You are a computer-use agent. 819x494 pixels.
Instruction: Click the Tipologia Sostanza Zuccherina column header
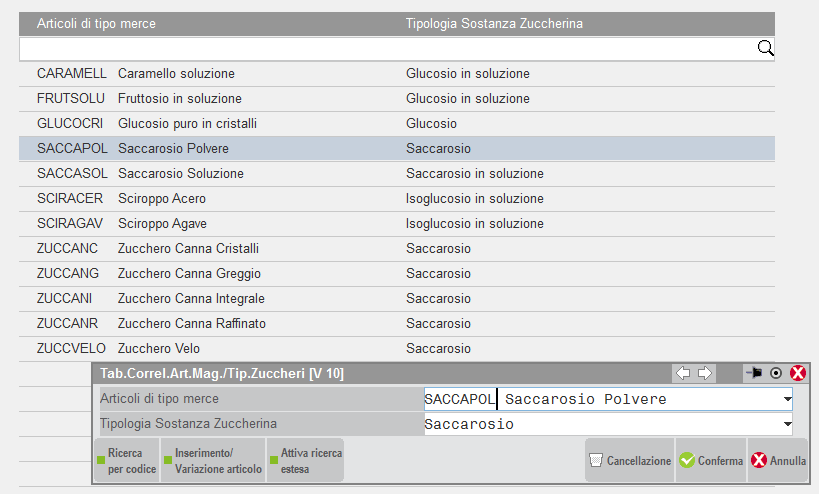click(x=494, y=23)
